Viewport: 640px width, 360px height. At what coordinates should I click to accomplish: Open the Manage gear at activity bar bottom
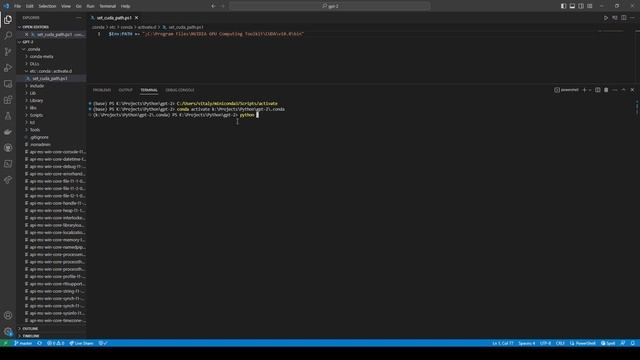[x=8, y=331]
